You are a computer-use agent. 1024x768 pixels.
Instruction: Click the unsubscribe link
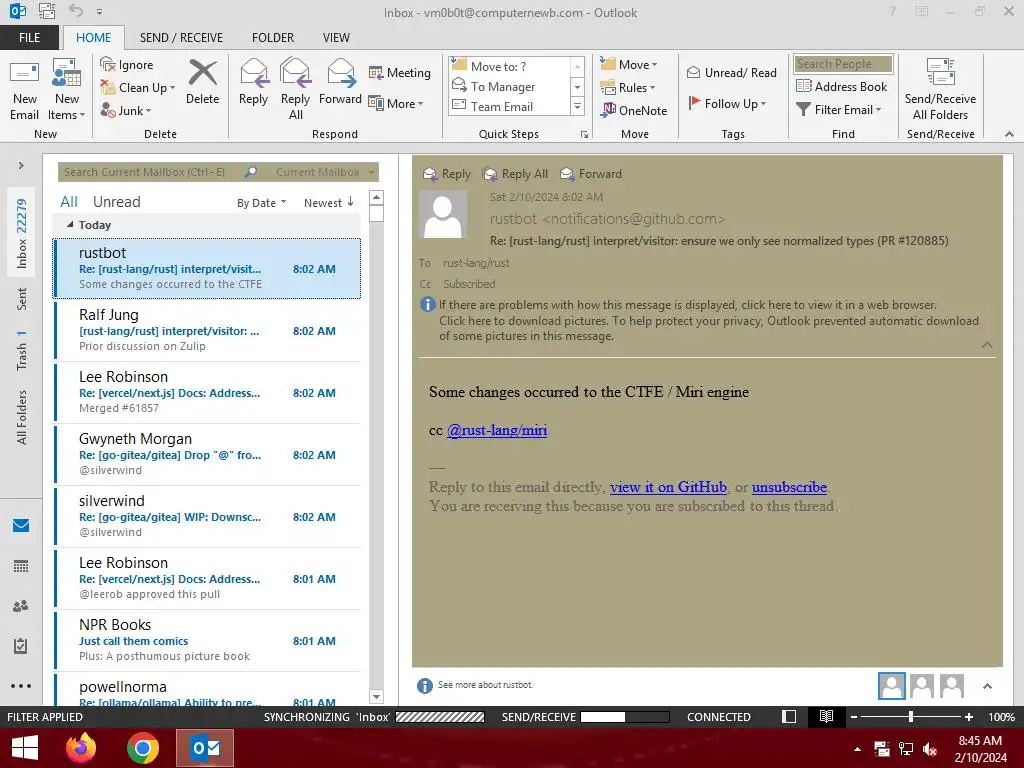(x=789, y=487)
